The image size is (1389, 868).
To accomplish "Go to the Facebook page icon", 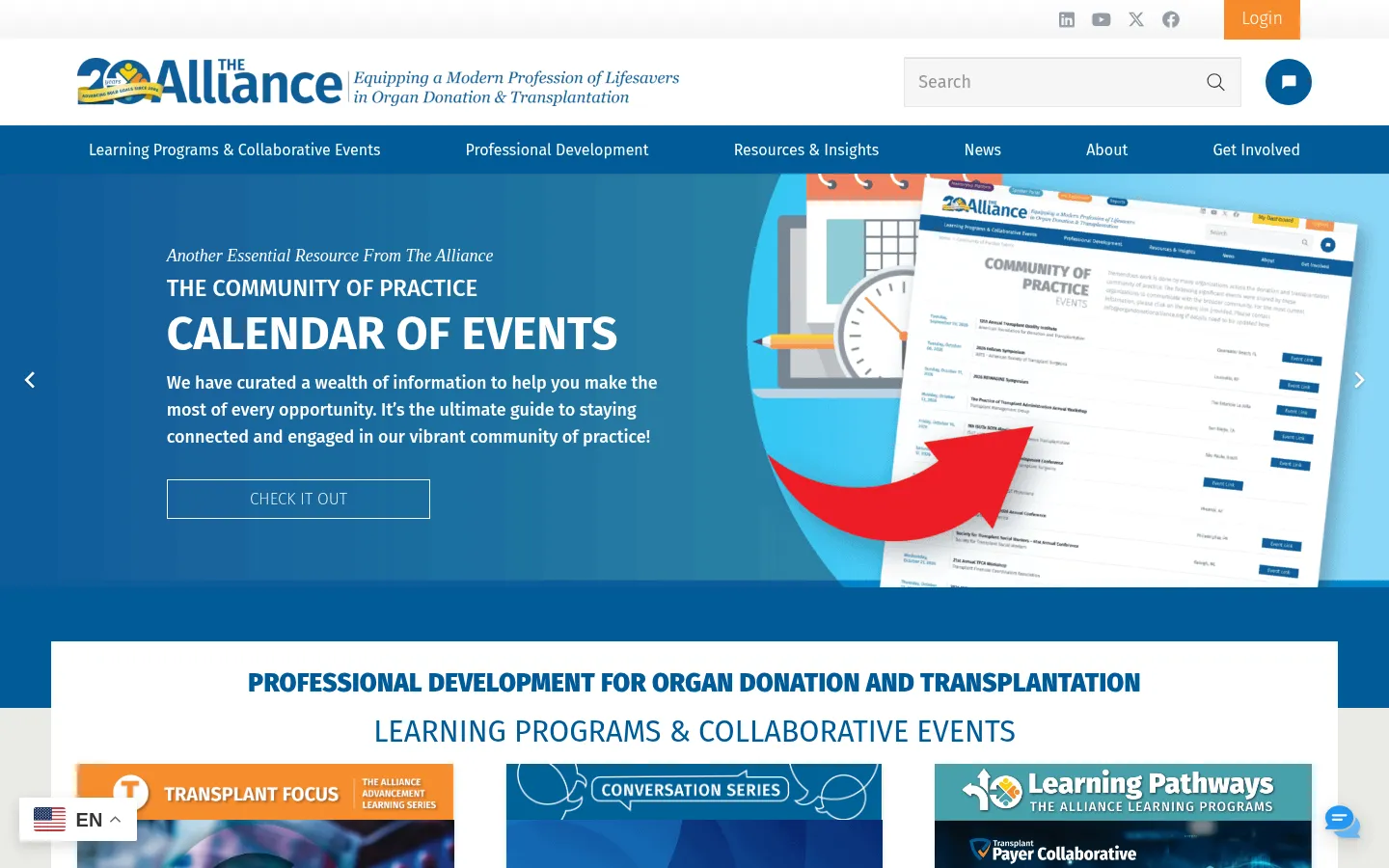I will click(x=1171, y=19).
